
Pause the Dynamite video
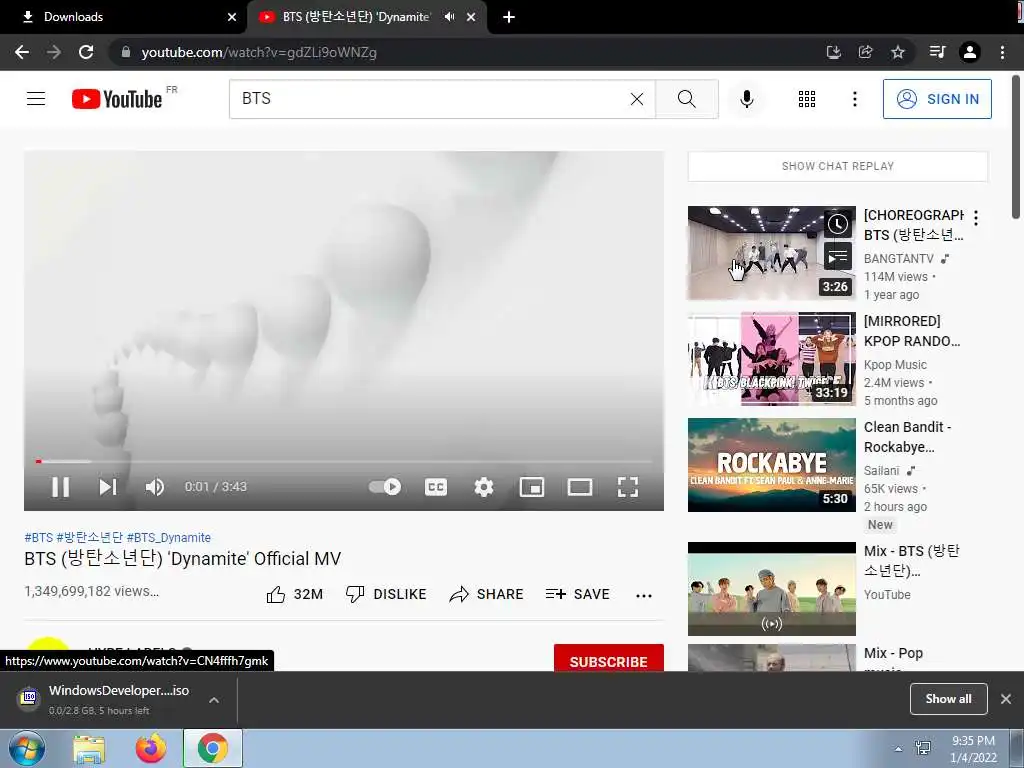pyautogui.click(x=61, y=487)
